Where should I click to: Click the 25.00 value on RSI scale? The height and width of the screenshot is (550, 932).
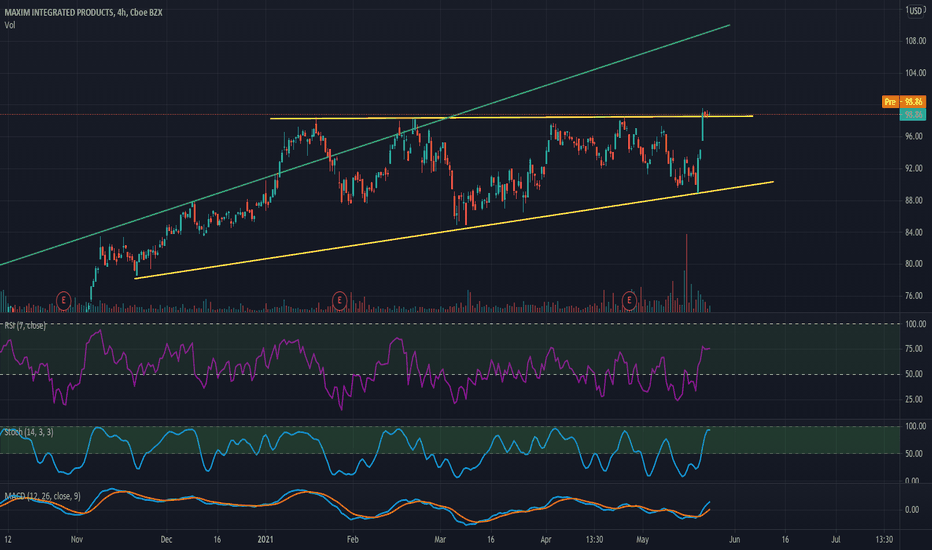(915, 400)
